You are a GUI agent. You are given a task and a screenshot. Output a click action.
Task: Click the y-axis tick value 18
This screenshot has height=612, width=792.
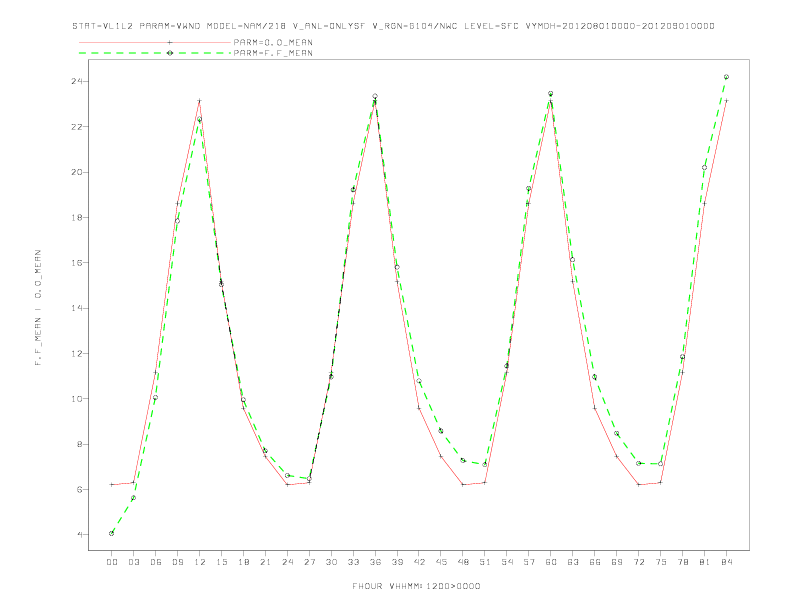77,218
